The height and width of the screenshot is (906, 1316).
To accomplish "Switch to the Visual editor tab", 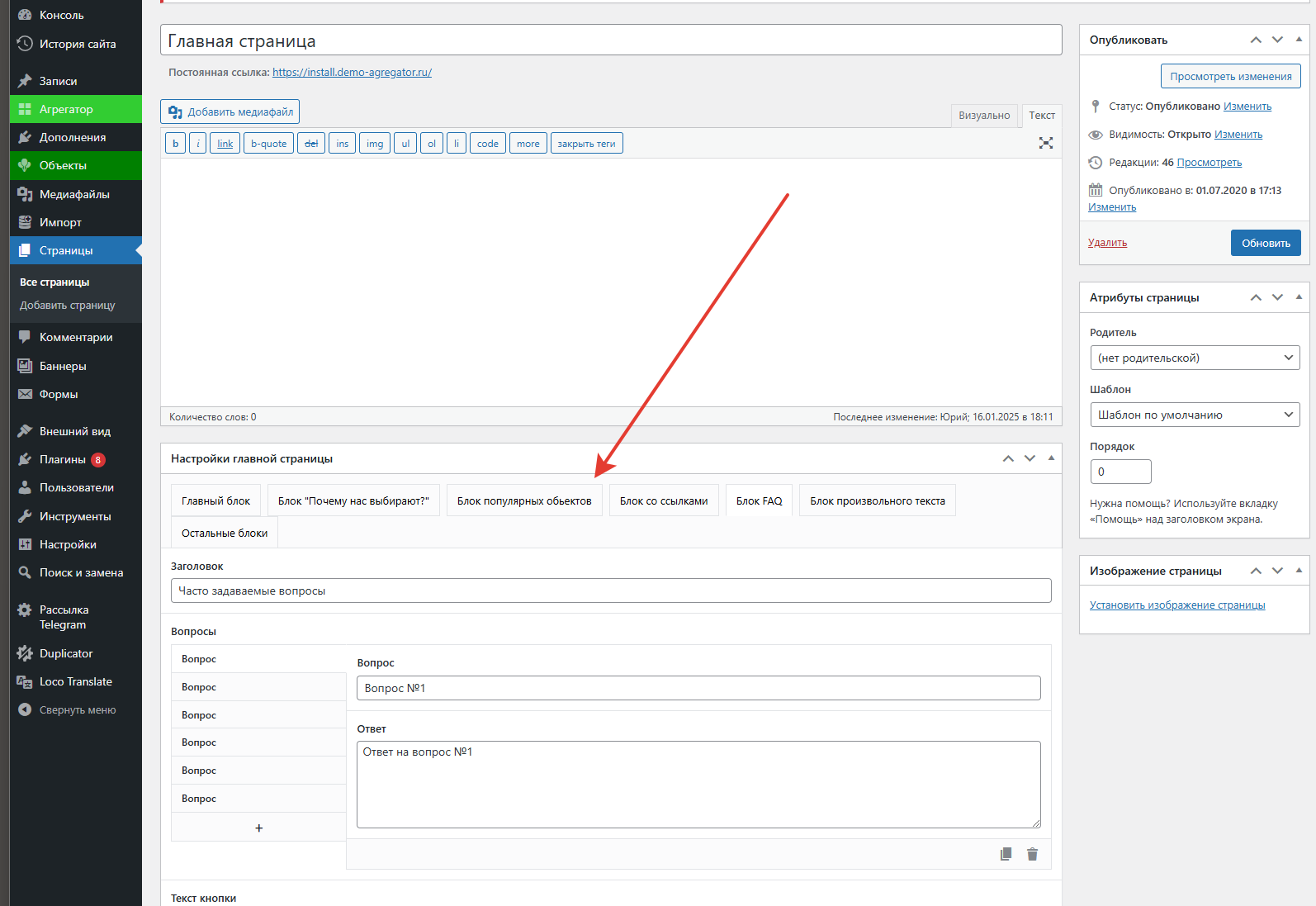I will pos(983,116).
